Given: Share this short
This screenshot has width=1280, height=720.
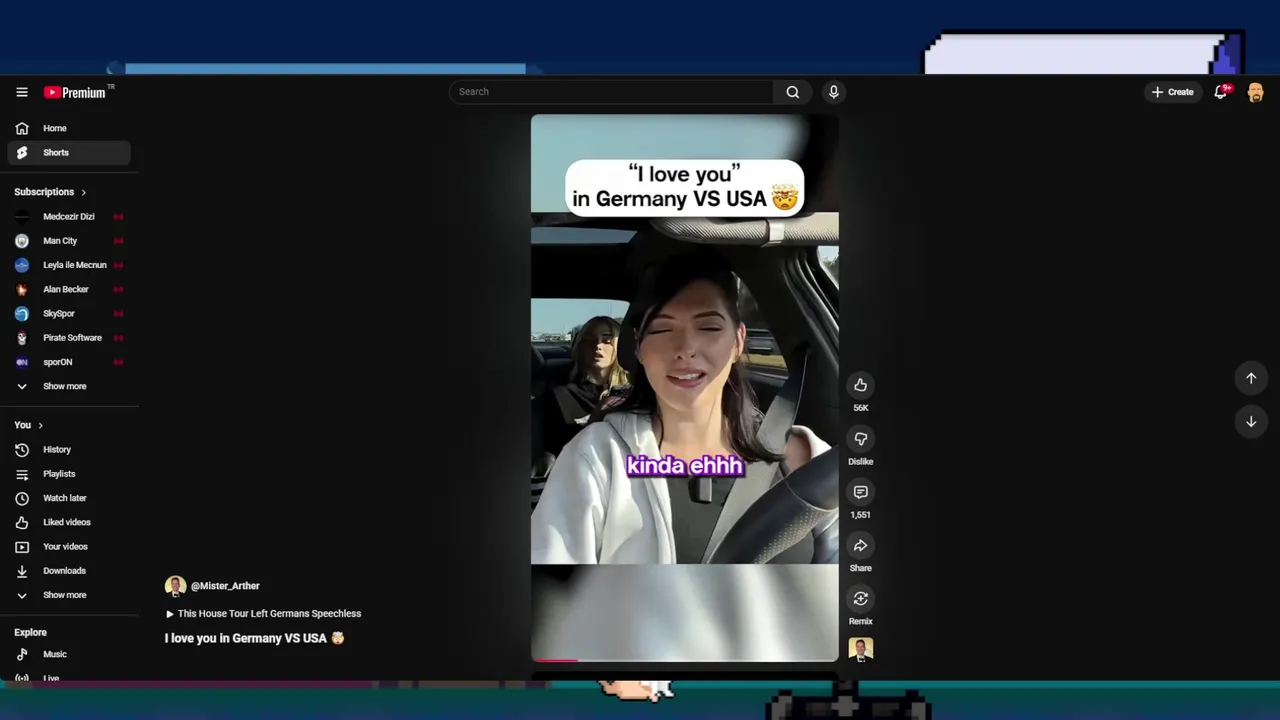Looking at the screenshot, I should tap(860, 545).
